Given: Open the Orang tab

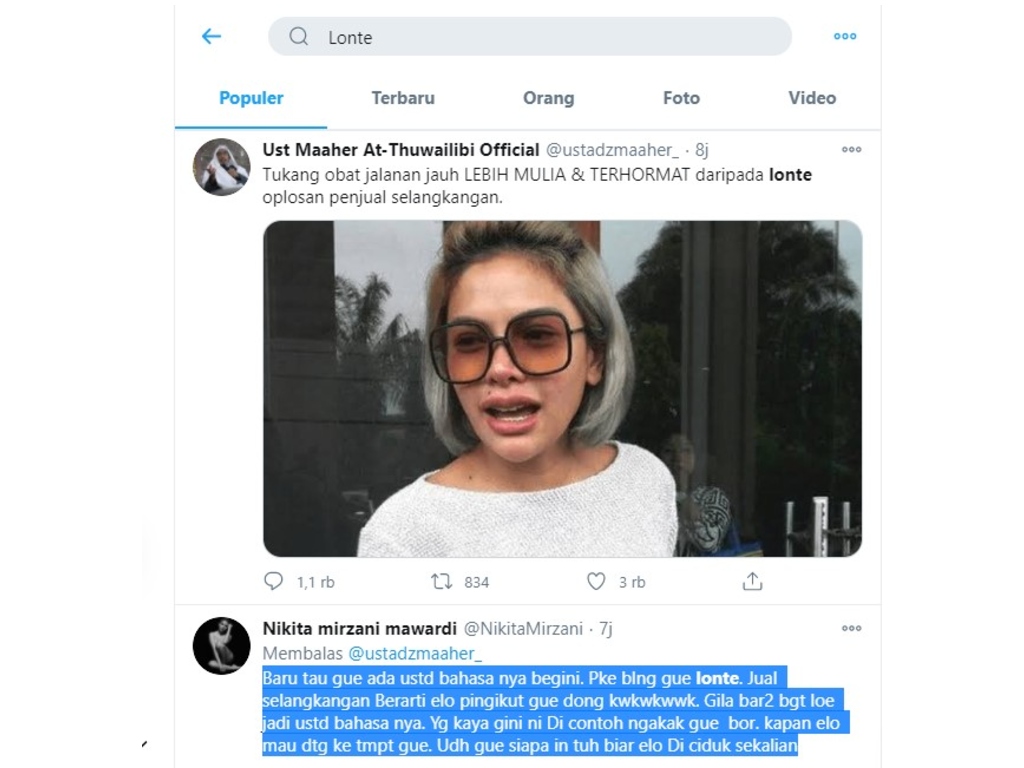Looking at the screenshot, I should (548, 98).
